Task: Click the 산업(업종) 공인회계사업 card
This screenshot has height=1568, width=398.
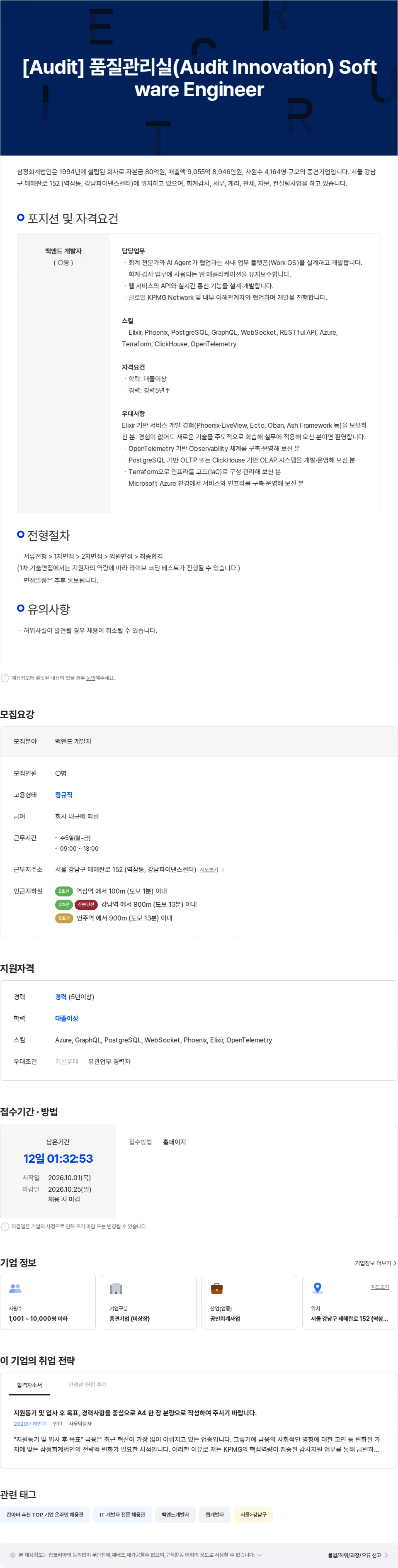Action: pos(250,1302)
